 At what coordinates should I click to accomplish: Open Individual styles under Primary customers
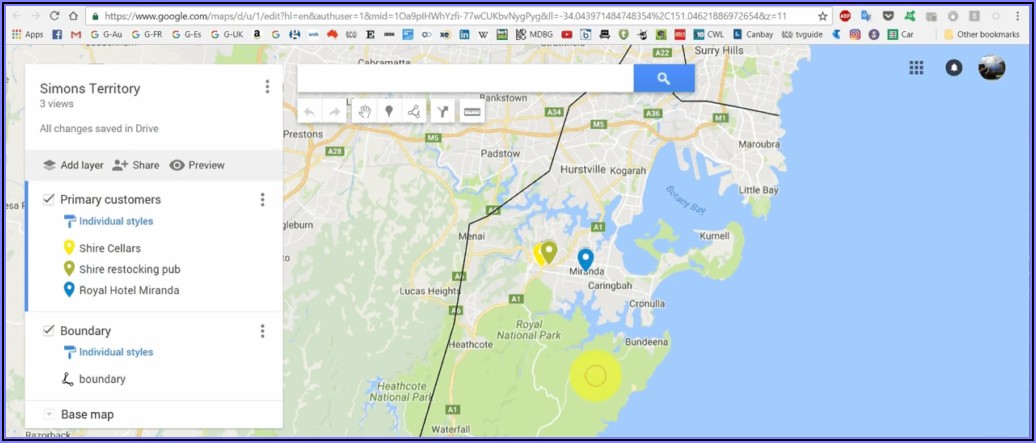click(x=115, y=221)
